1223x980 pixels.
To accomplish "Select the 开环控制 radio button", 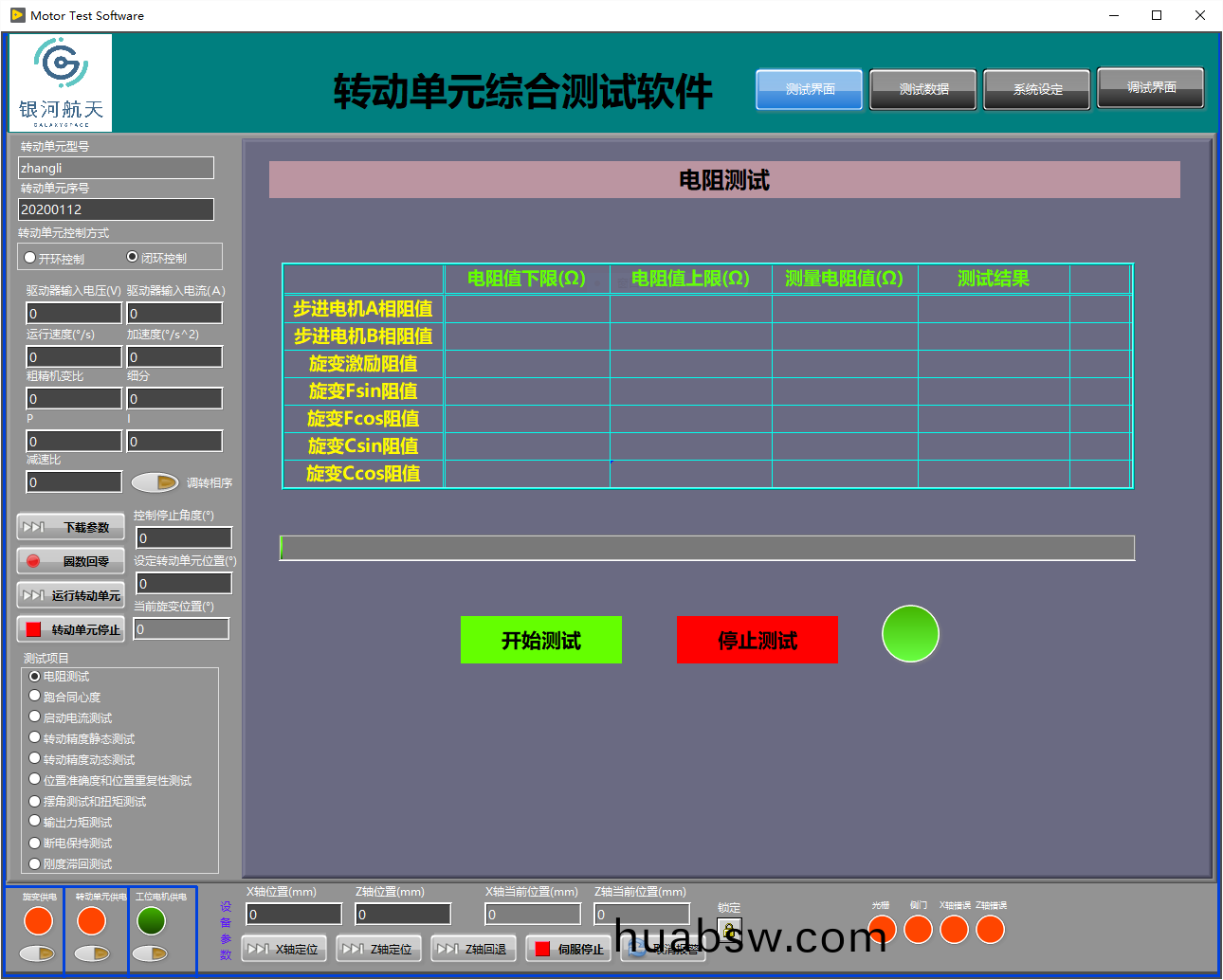I will click(30, 258).
